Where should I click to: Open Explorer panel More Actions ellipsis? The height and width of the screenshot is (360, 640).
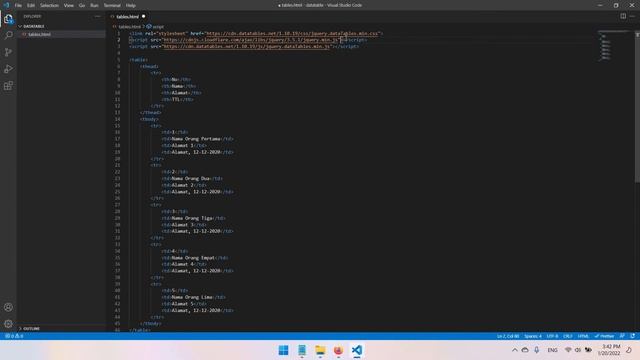(x=98, y=16)
